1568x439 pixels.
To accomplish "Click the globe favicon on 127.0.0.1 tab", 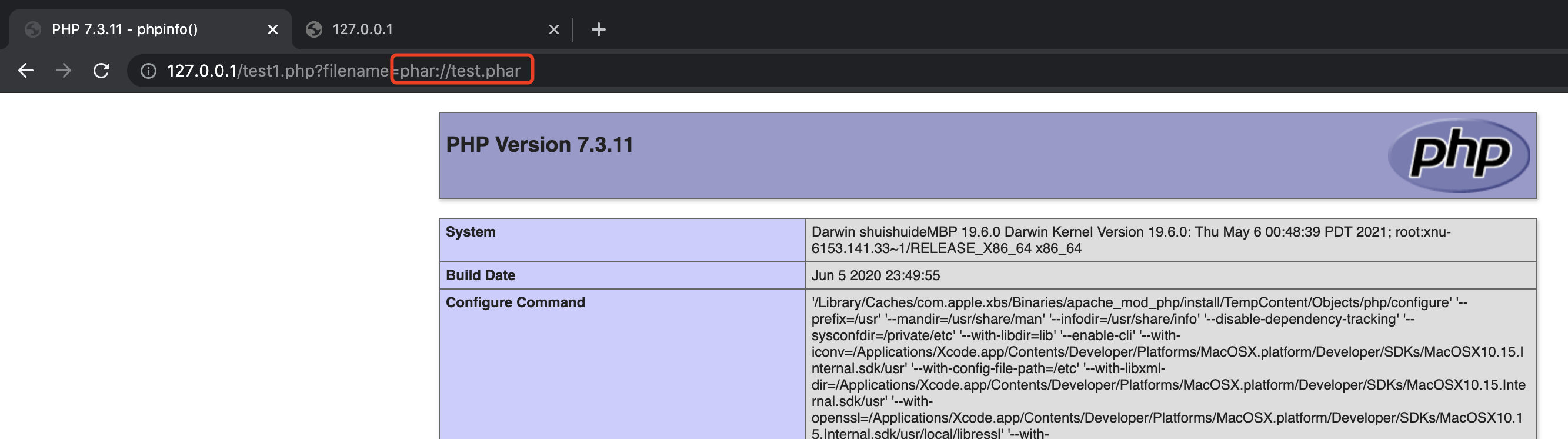I will point(314,29).
